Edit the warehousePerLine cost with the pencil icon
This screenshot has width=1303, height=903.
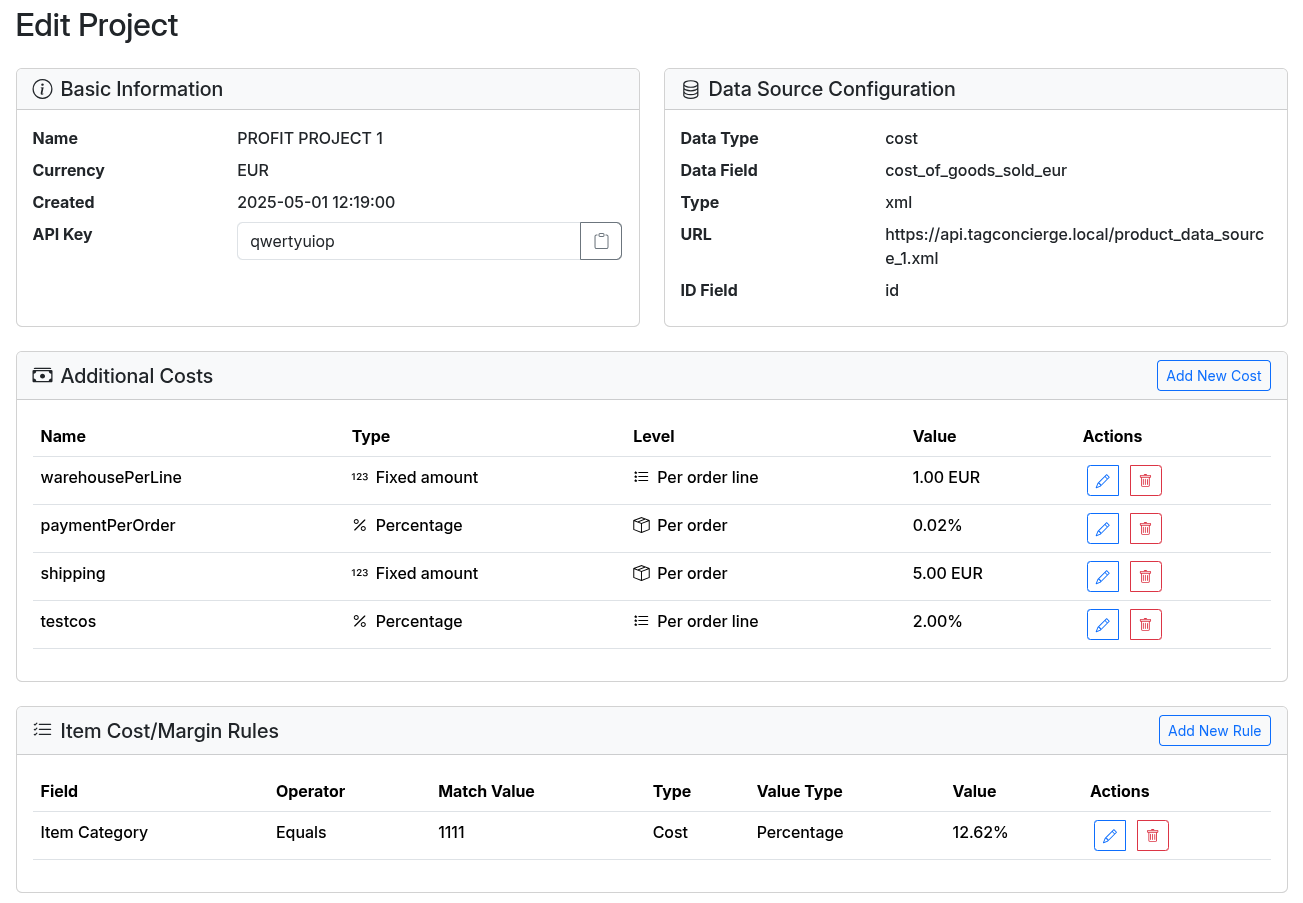coord(1102,480)
